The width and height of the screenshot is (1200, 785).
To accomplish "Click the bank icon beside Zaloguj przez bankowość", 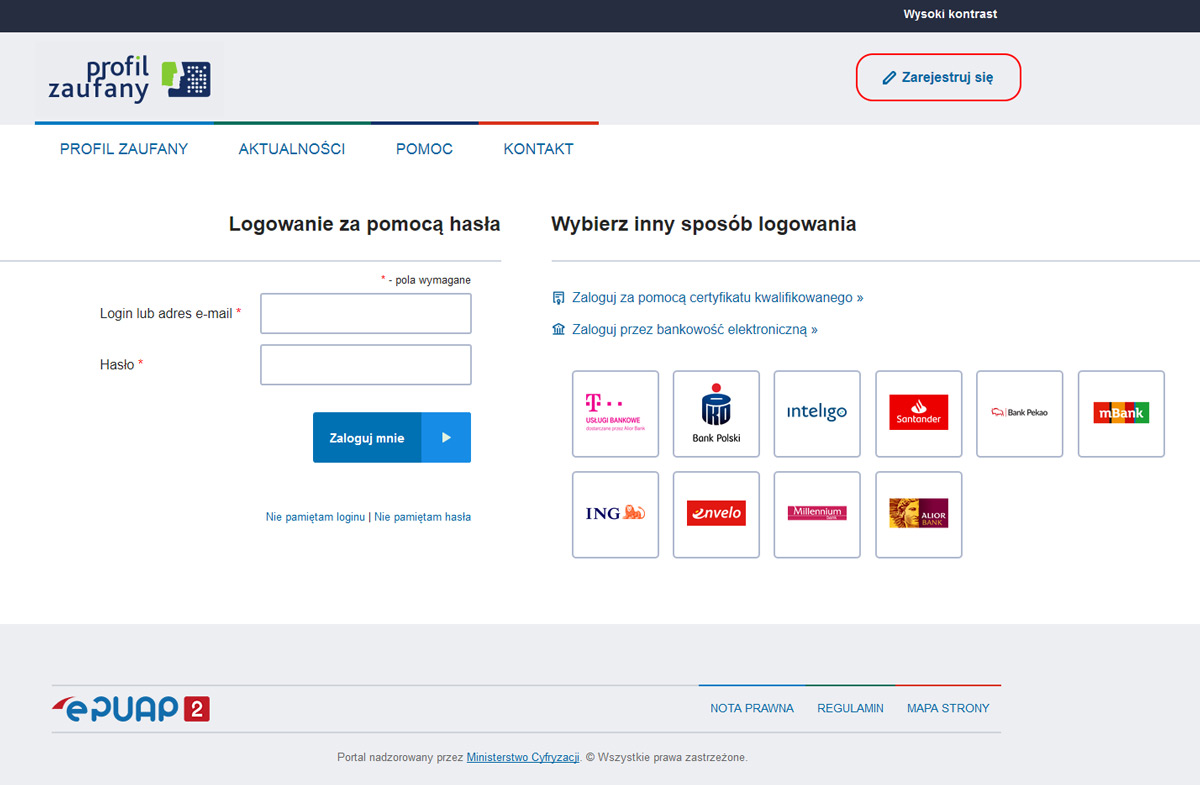I will 559,329.
